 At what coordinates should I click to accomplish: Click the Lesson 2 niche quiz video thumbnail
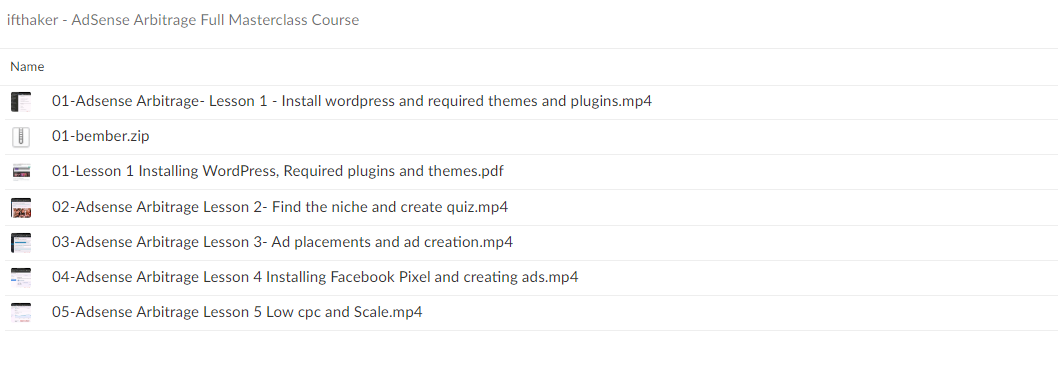(x=21, y=207)
